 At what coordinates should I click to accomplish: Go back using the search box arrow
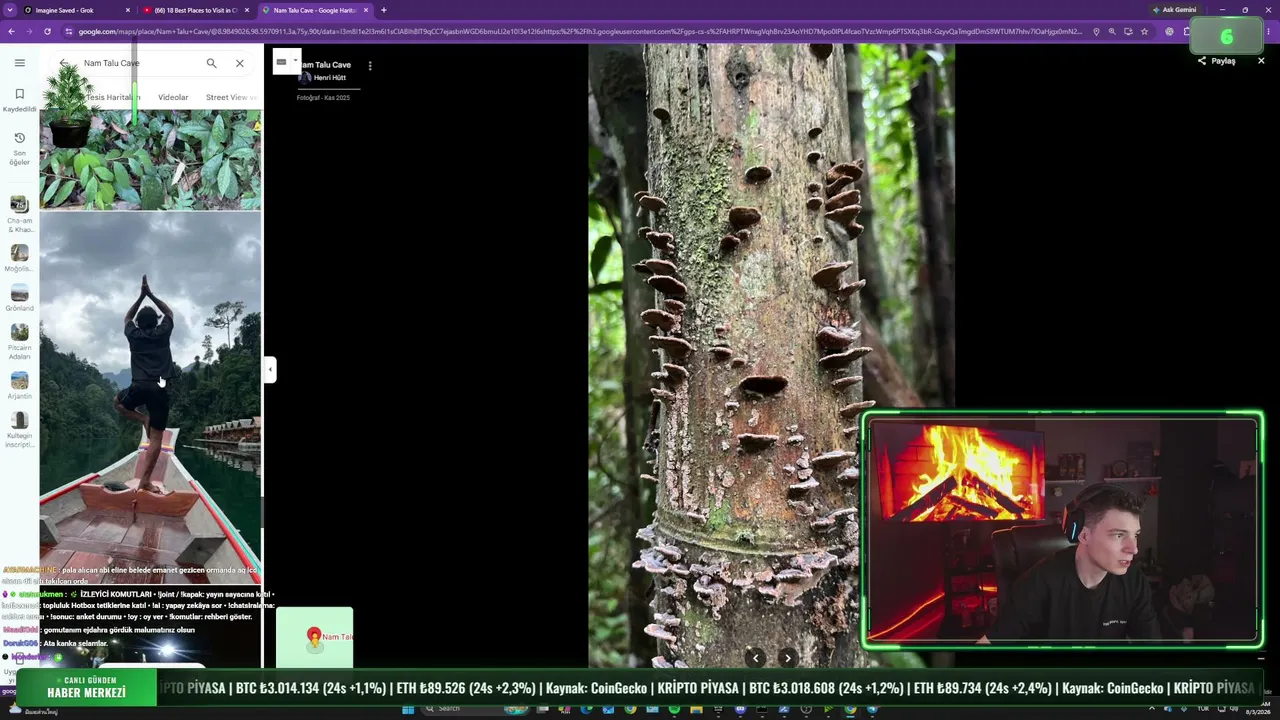click(x=64, y=63)
